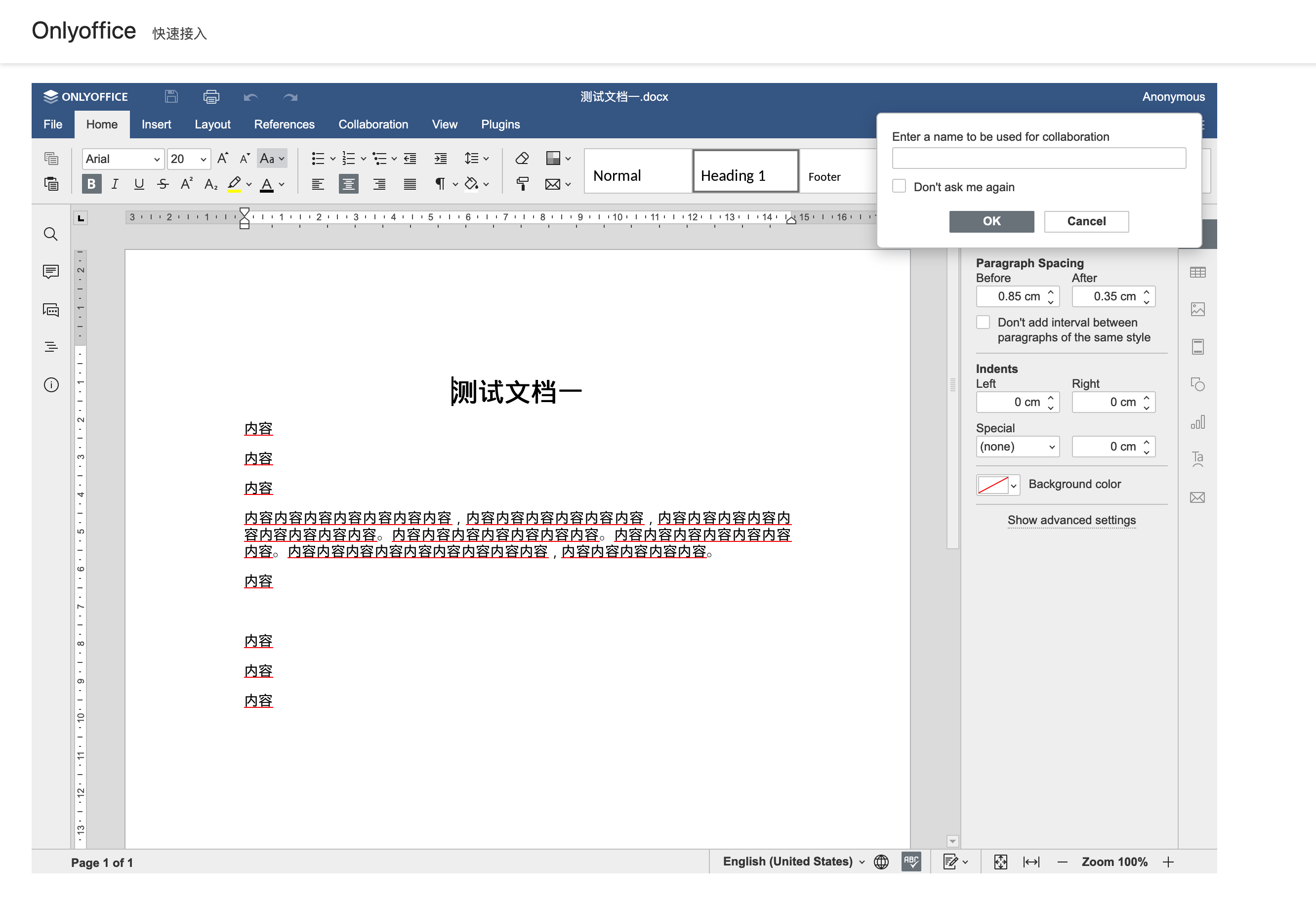The image size is (1316, 903).
Task: Open the English (United States) language dropdown
Action: 793,861
